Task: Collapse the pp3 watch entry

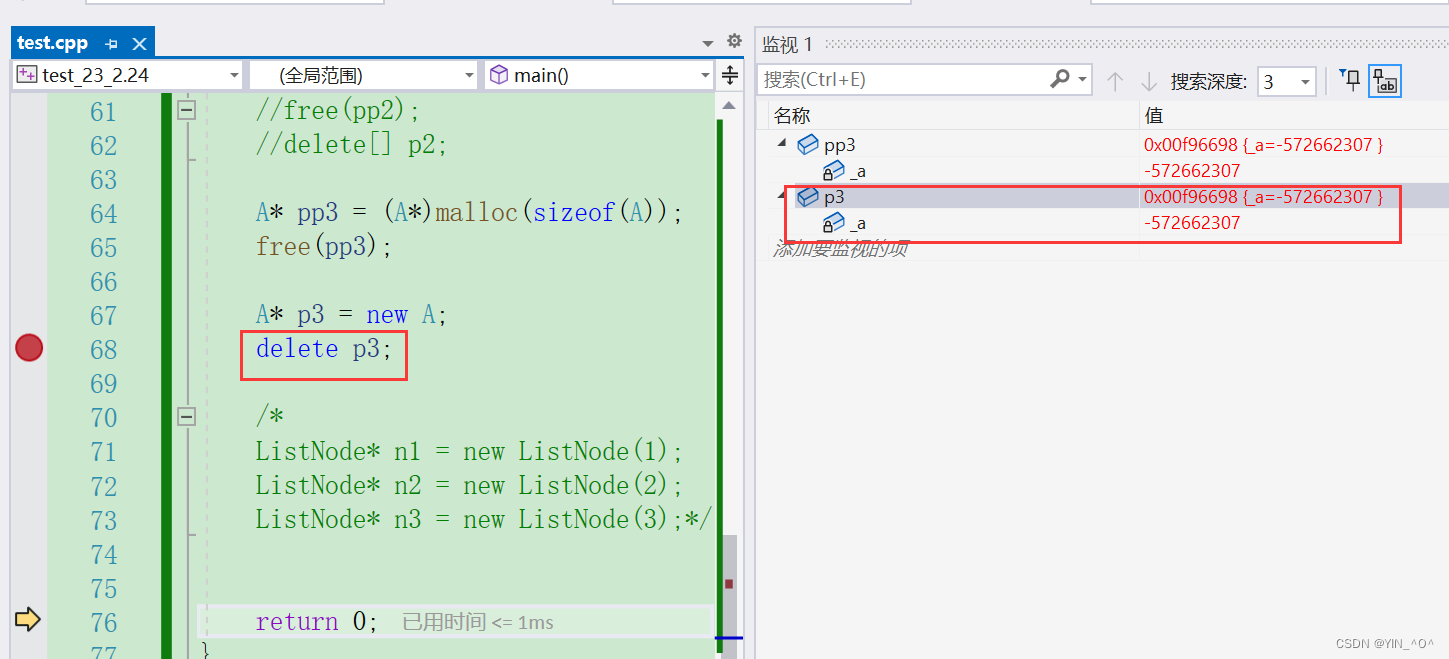Action: click(783, 144)
